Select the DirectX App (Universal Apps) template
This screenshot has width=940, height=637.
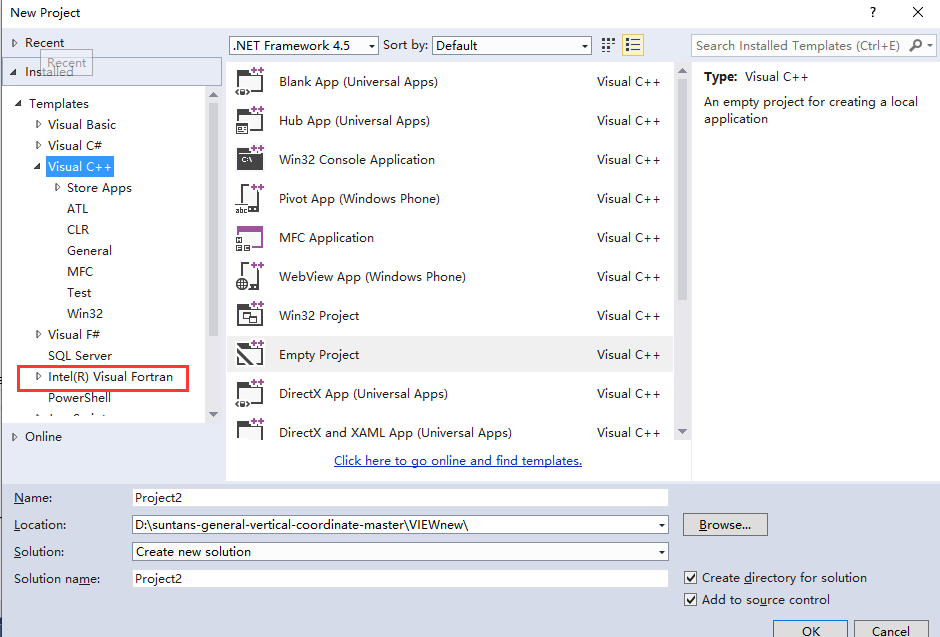(249, 393)
